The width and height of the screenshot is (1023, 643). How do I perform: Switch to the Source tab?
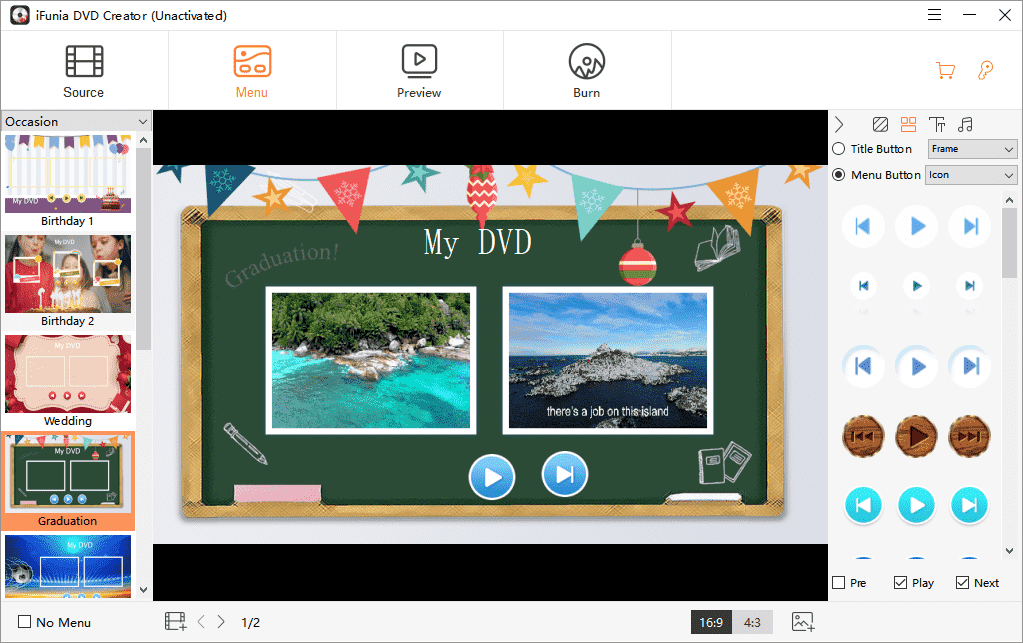pos(84,71)
